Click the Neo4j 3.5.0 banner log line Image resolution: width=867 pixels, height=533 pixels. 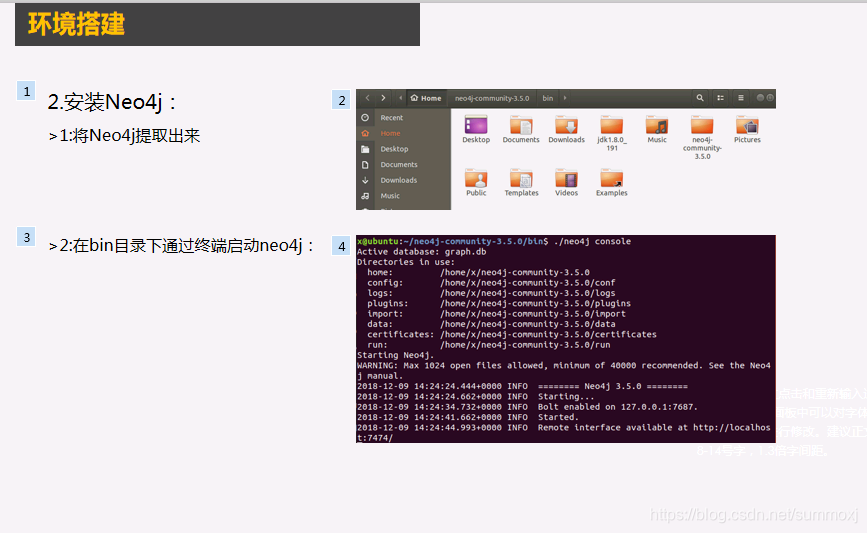pyautogui.click(x=522, y=386)
